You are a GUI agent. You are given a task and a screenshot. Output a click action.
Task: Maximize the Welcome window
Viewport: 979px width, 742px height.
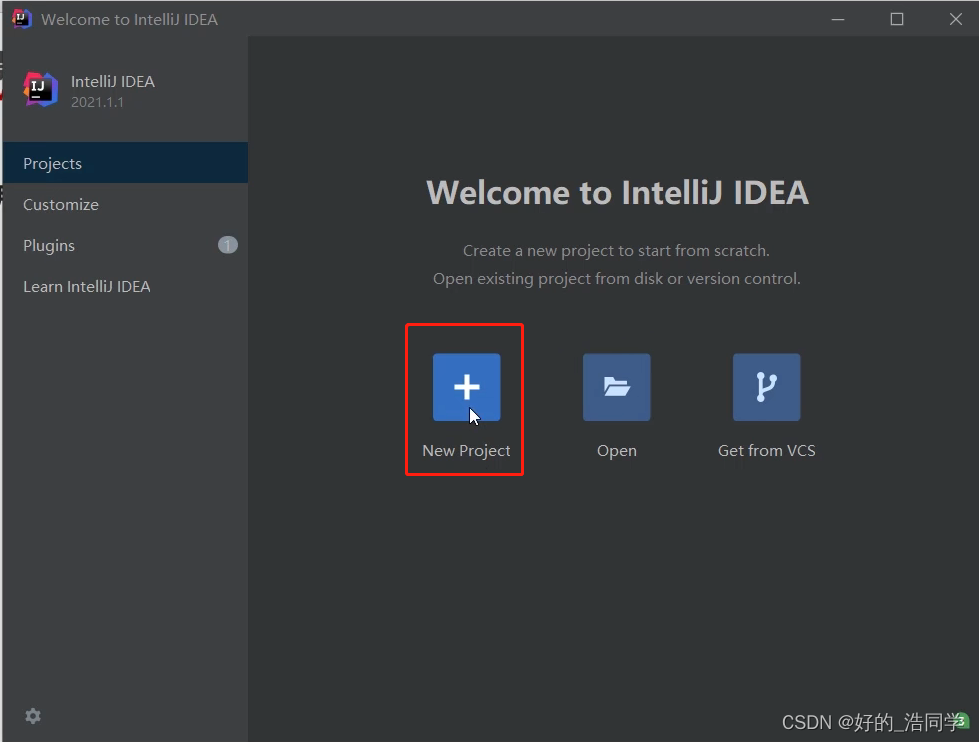coord(897,19)
